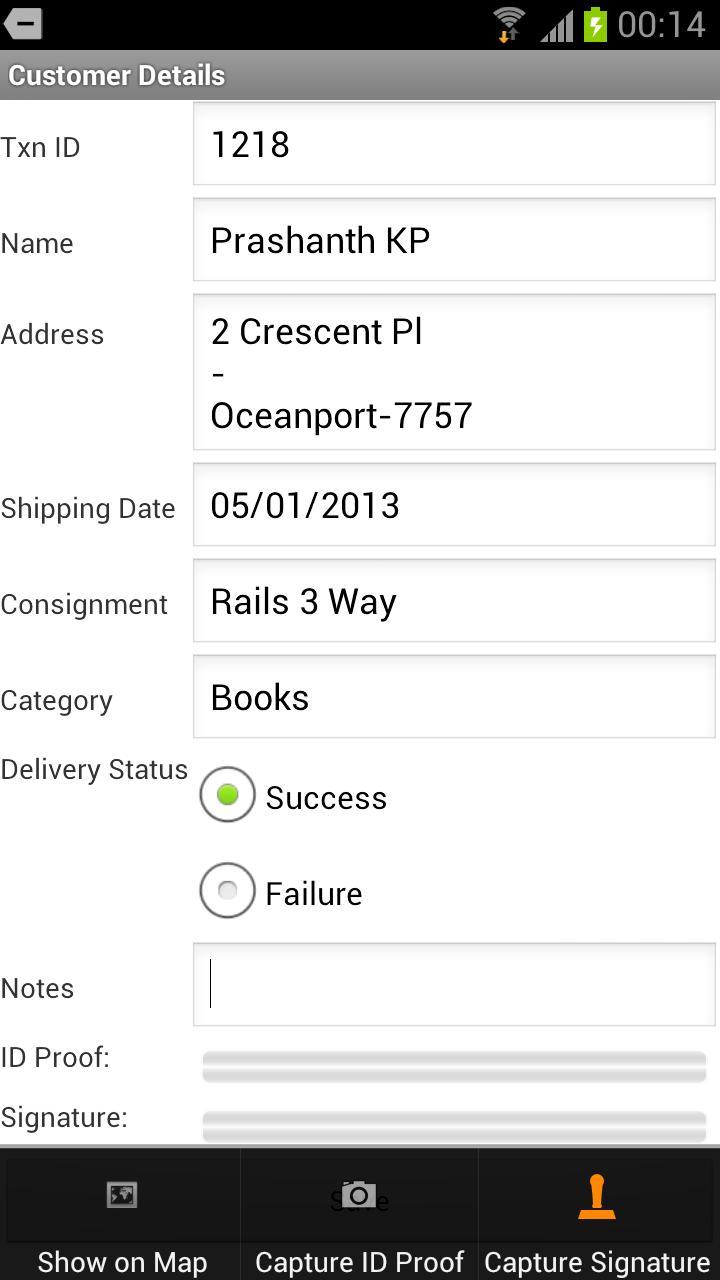
Task: Tap the Category field showing Books
Action: [454, 698]
